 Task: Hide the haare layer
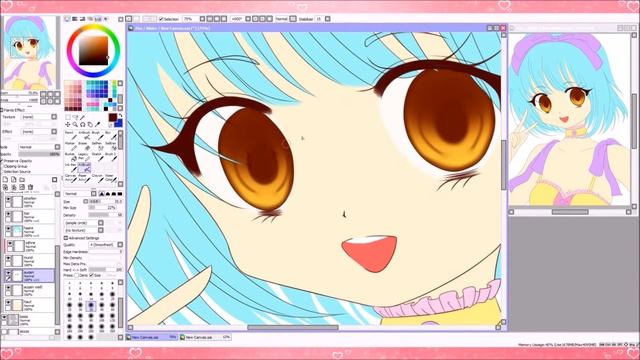8,228
